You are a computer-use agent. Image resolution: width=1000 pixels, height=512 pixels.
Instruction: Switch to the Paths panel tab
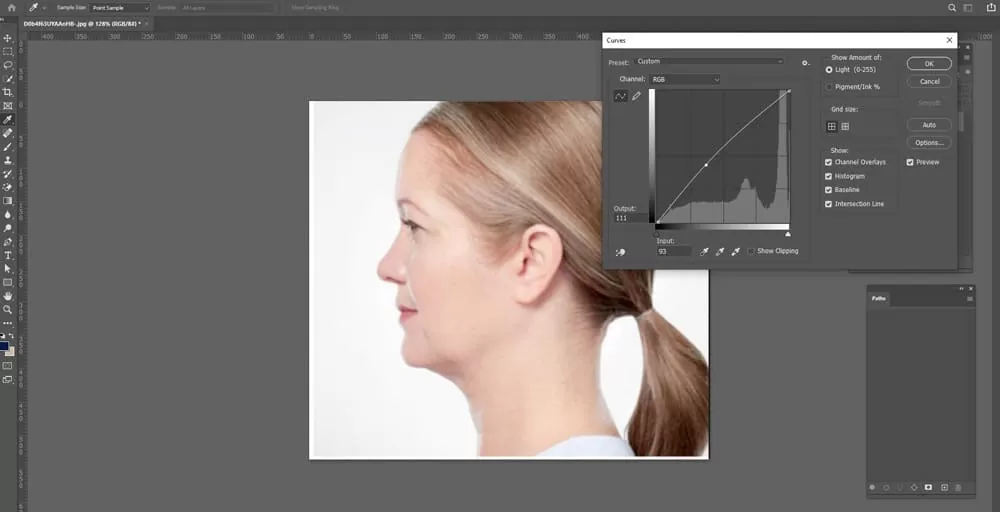879,298
